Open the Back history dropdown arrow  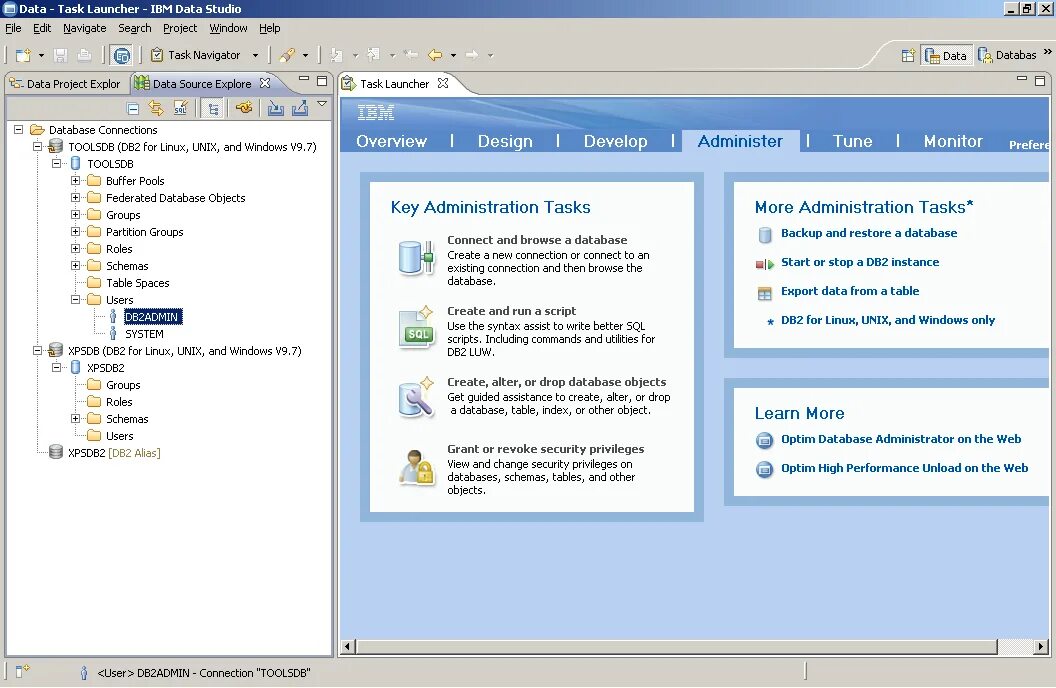click(x=453, y=55)
